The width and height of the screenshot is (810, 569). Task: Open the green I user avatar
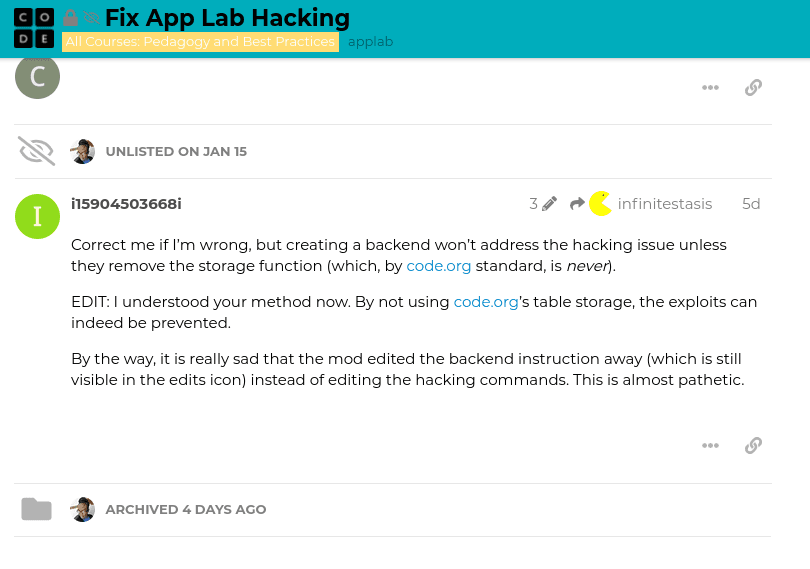(38, 216)
